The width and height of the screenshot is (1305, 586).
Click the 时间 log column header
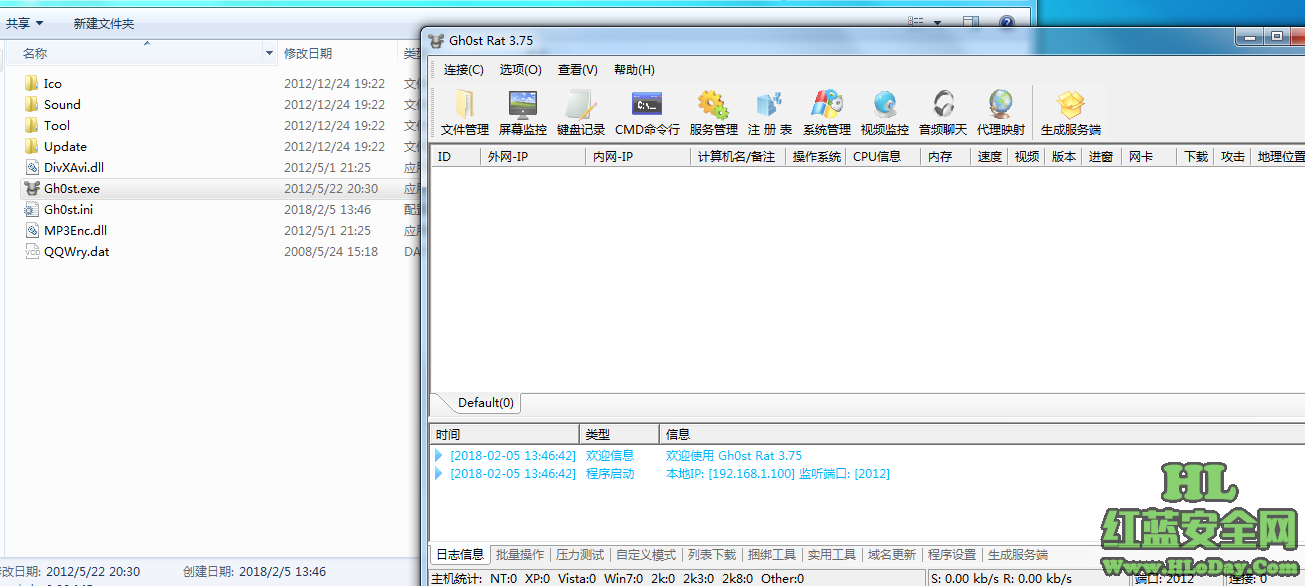pyautogui.click(x=505, y=434)
